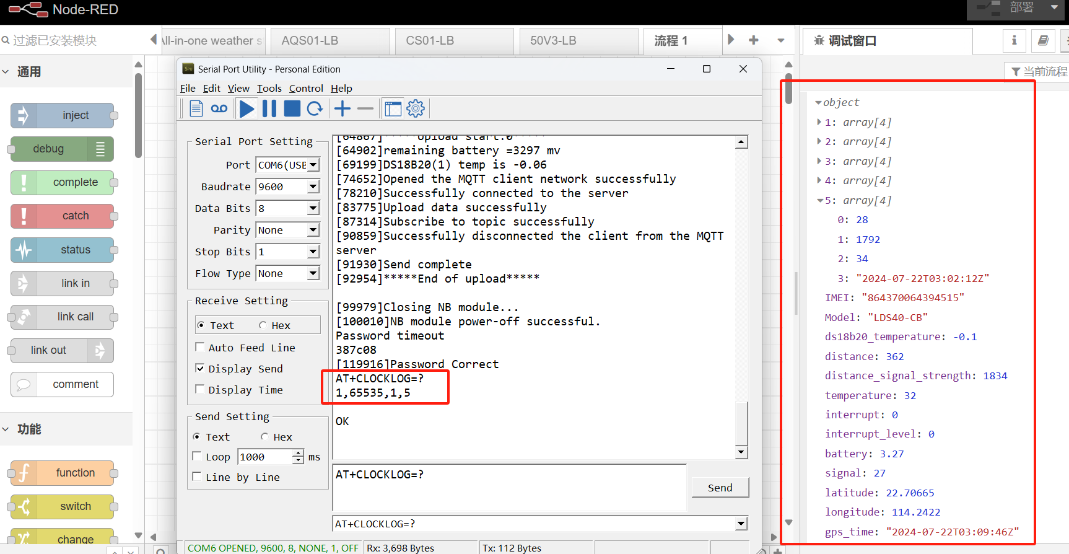Open the Data Bits dropdown

[x=313, y=208]
